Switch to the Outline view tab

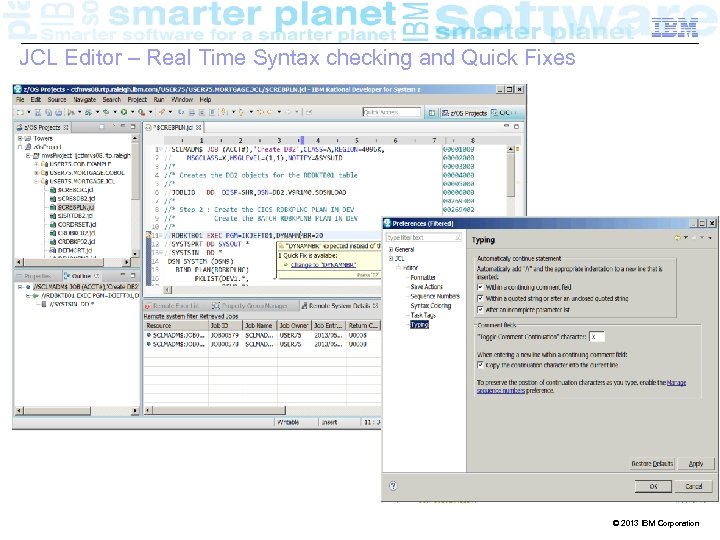coord(81,276)
